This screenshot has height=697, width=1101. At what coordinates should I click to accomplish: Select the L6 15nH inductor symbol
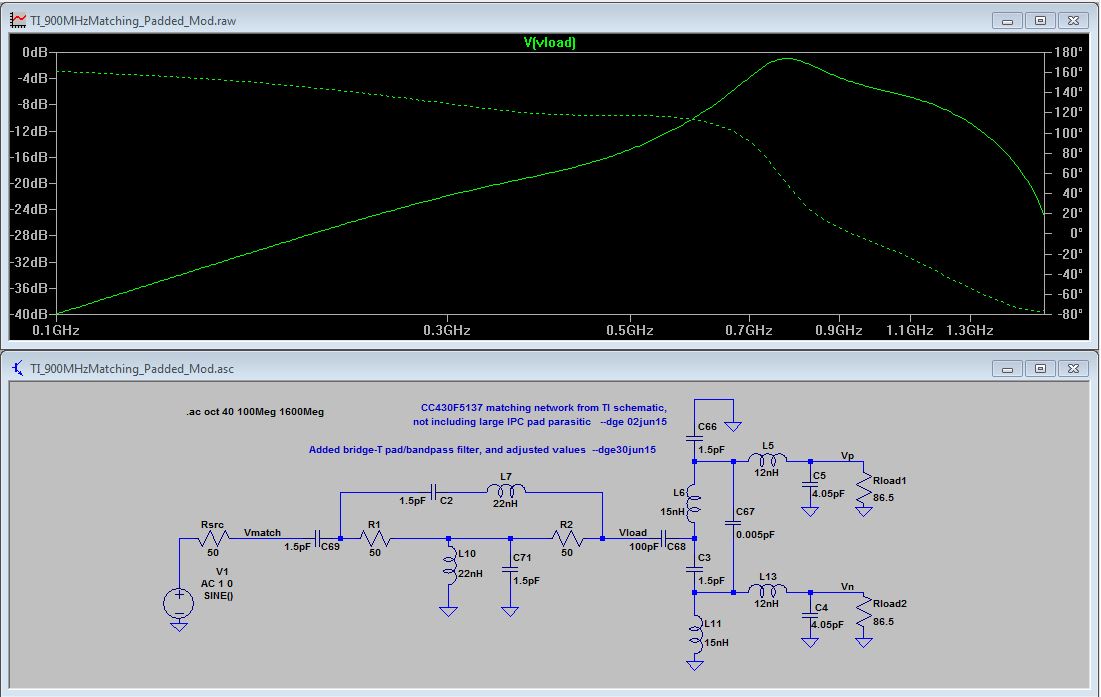[694, 503]
